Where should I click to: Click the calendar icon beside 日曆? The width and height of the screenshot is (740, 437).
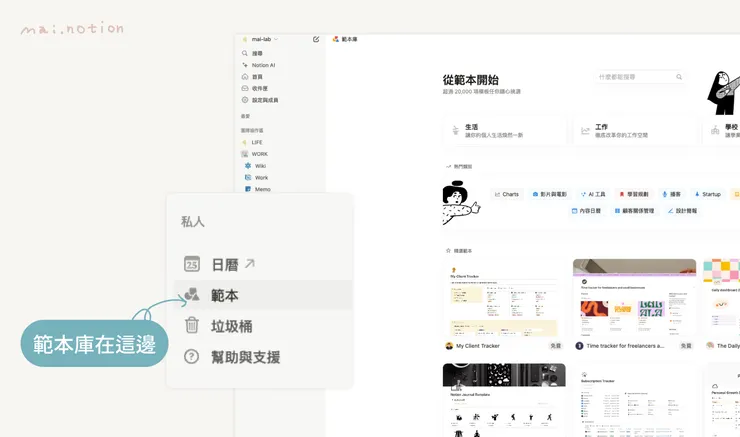pos(192,264)
